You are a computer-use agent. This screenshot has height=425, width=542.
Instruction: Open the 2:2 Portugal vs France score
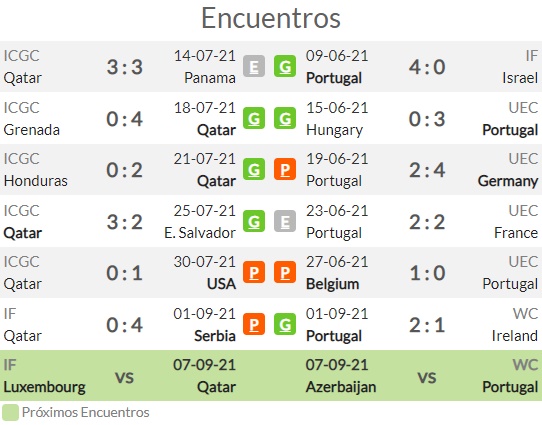tap(427, 221)
